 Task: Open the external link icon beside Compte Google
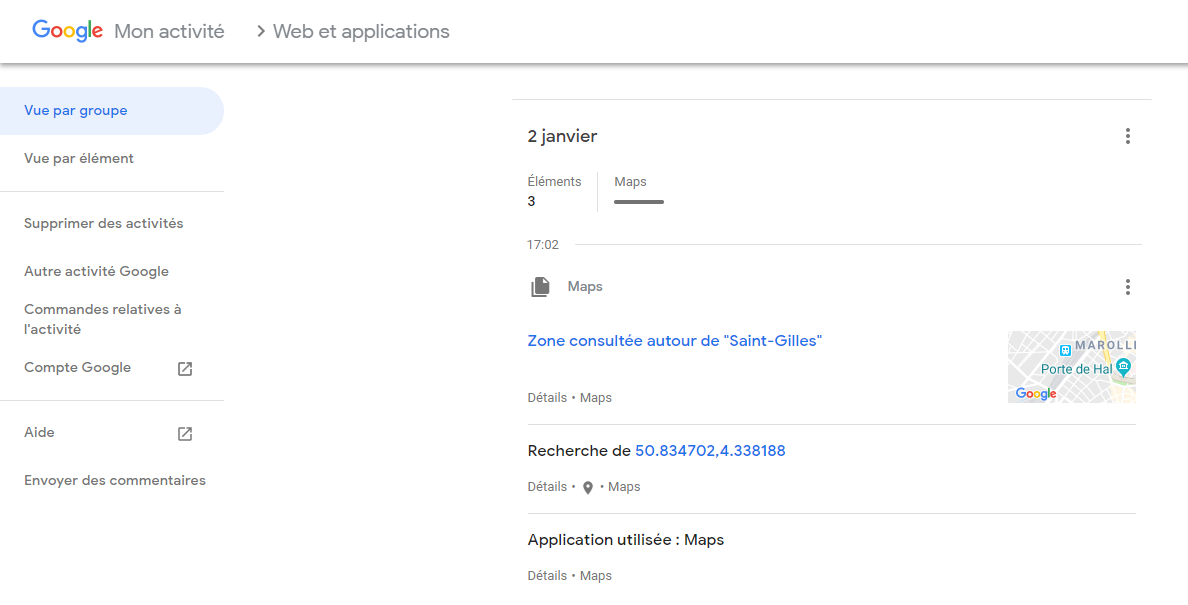click(184, 368)
